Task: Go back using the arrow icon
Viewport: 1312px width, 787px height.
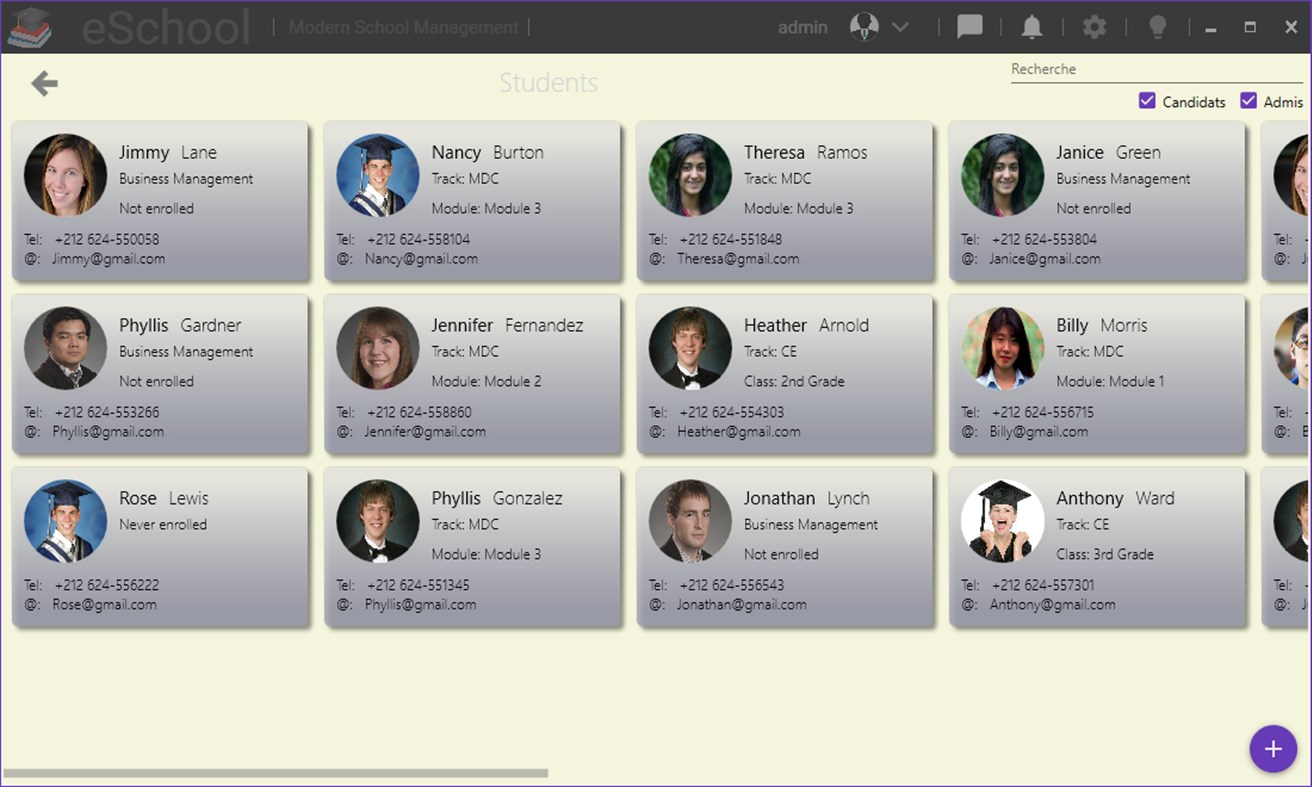Action: (x=43, y=83)
